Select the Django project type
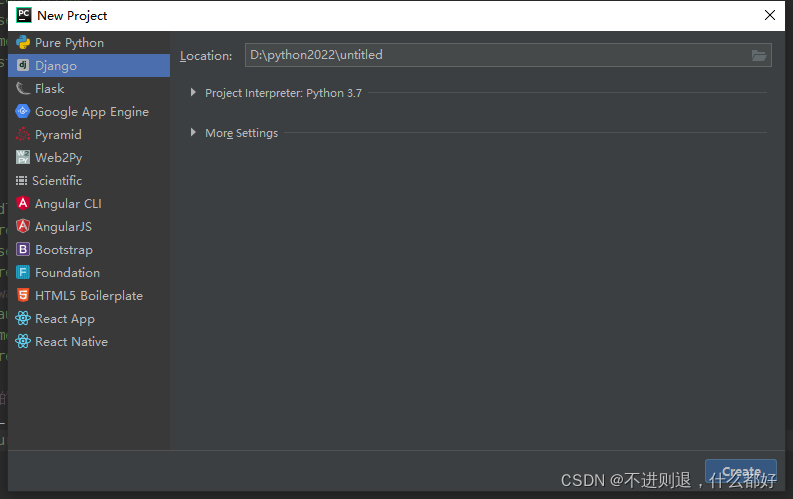This screenshot has width=793, height=499. (x=56, y=66)
